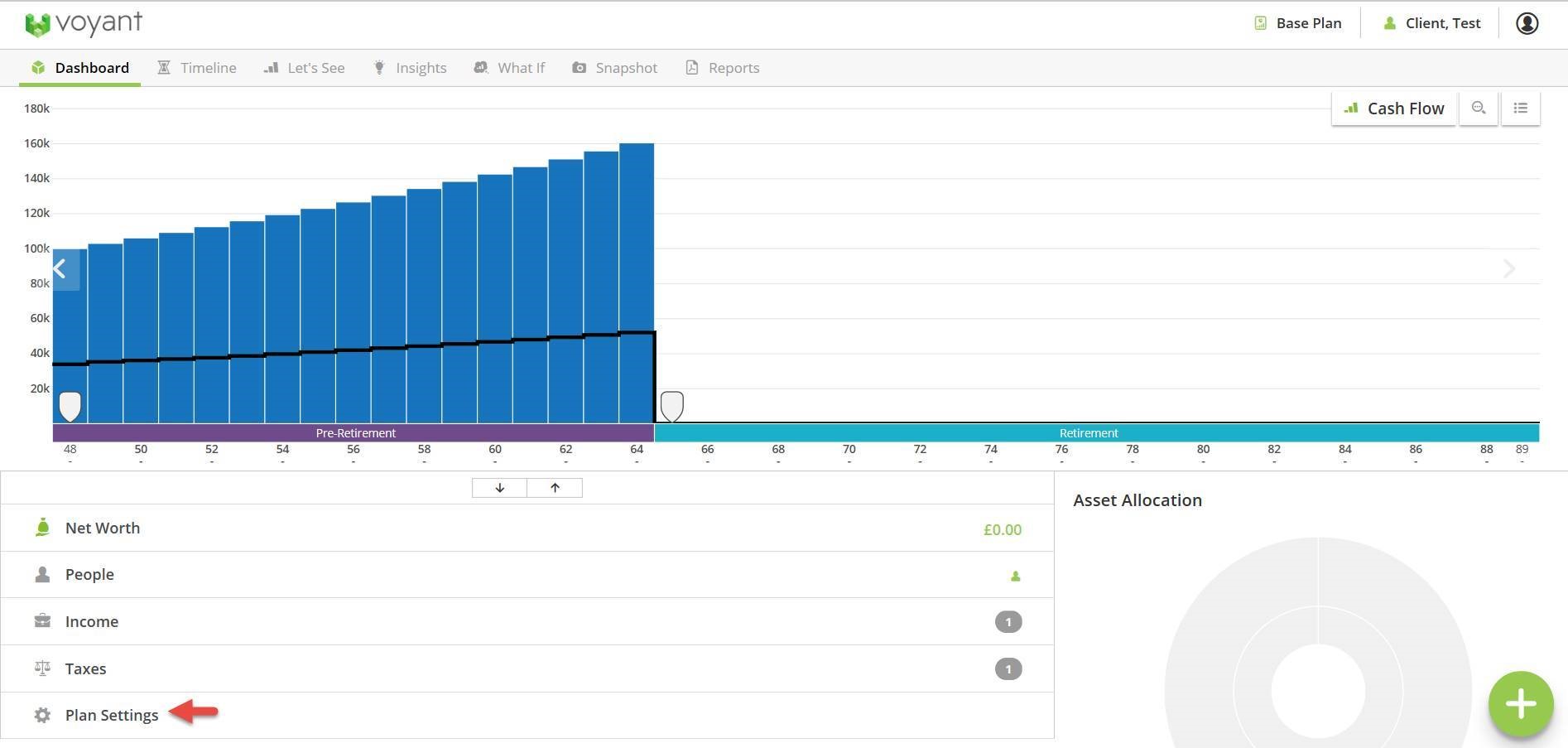Click the Plan Settings gear icon
Viewport: 1568px width, 748px height.
[42, 715]
